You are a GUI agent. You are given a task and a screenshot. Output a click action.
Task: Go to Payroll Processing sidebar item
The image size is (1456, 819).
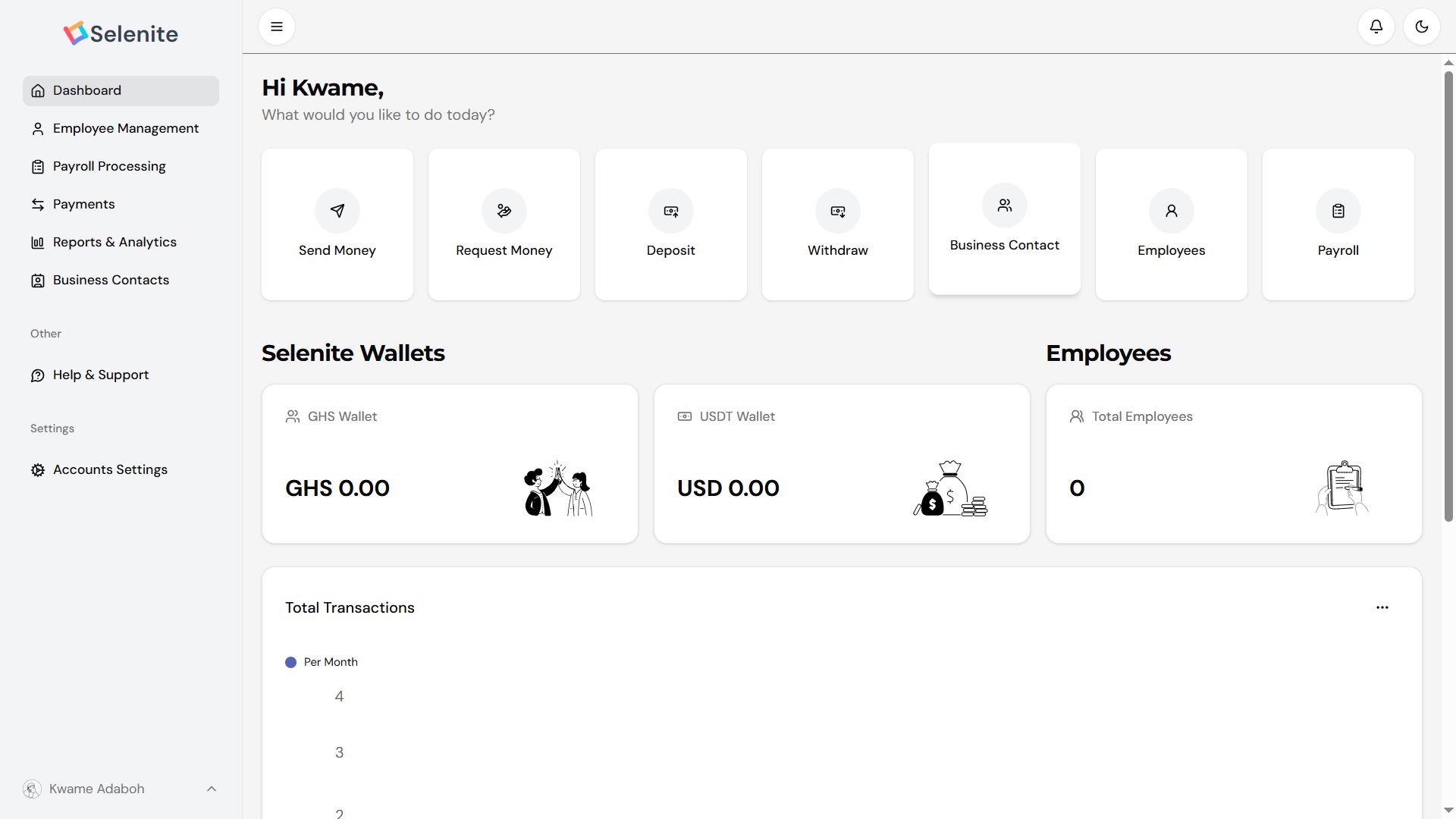[x=109, y=167]
